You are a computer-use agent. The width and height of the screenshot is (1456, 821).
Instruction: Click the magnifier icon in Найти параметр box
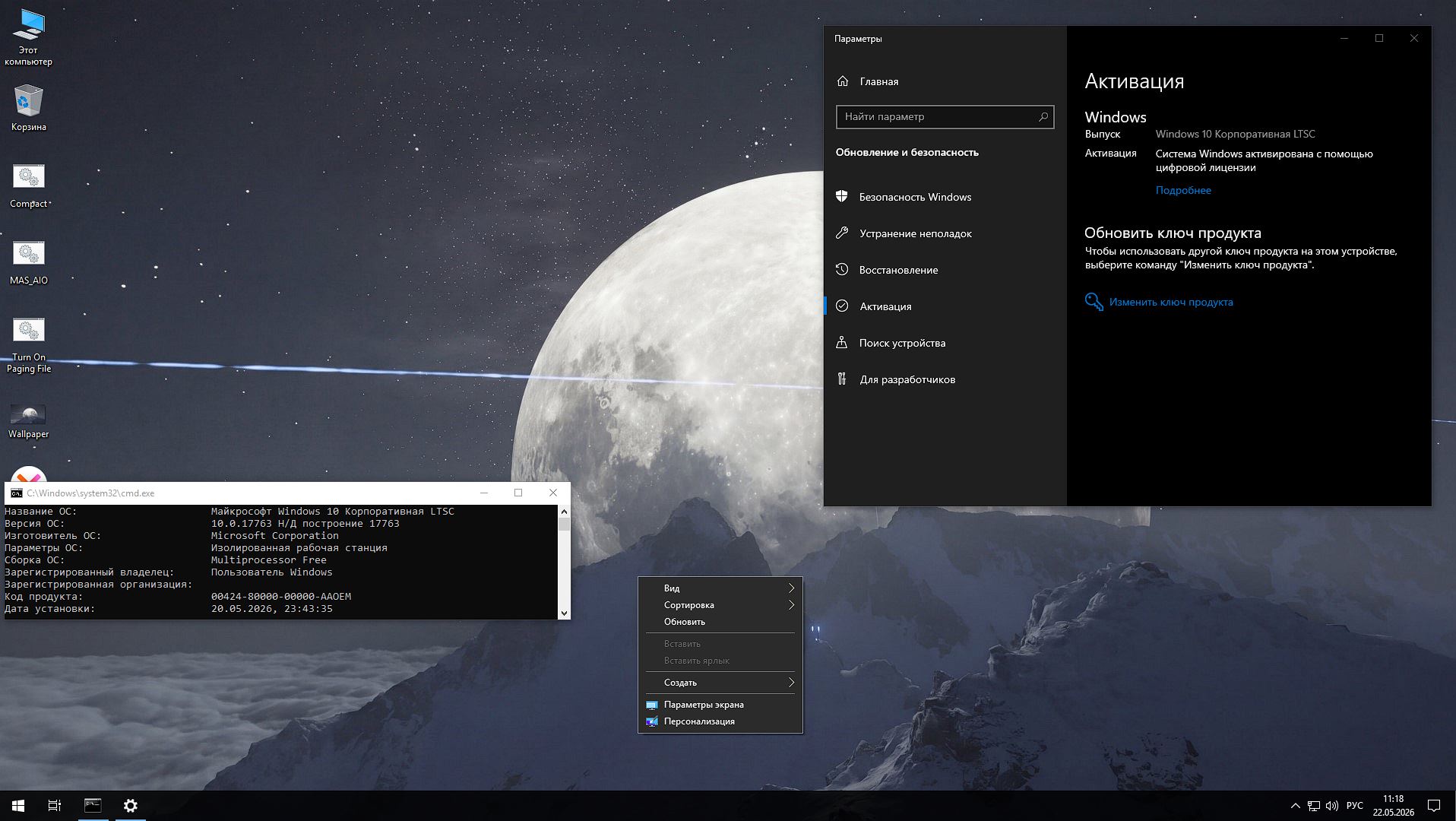tap(1043, 116)
